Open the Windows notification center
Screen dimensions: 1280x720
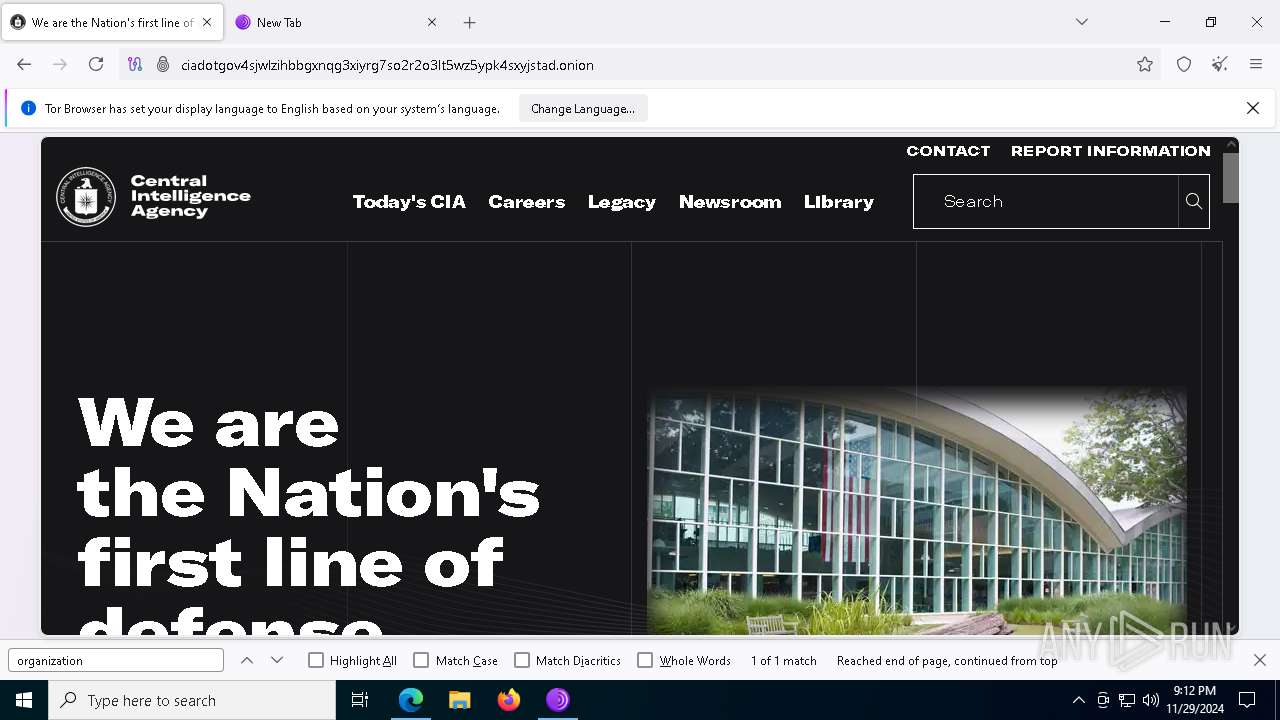point(1247,700)
